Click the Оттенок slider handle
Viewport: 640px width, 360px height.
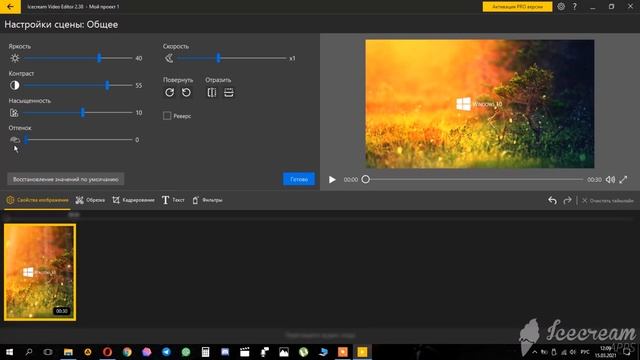pos(26,140)
